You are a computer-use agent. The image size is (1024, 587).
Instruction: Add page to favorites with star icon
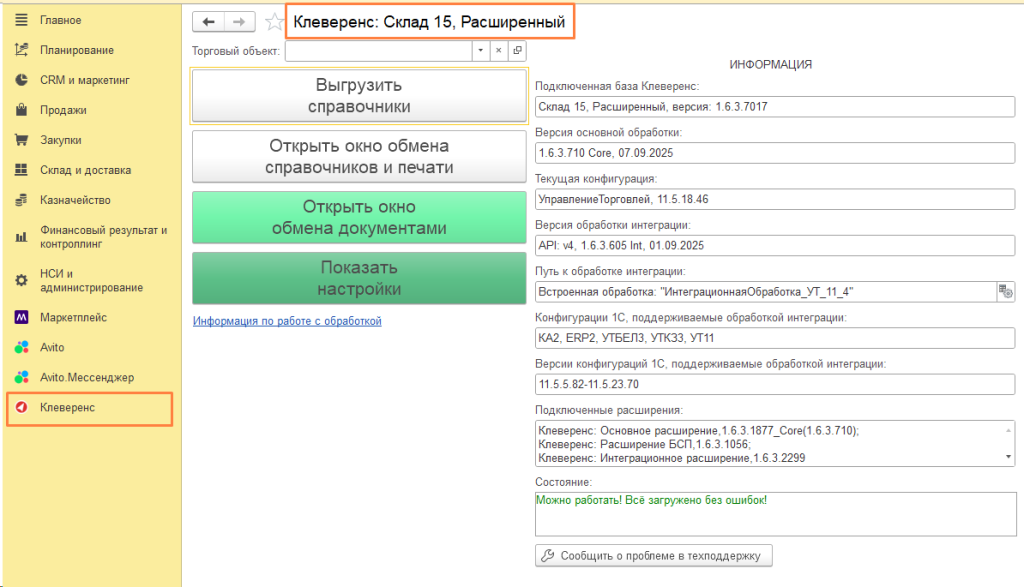[274, 22]
